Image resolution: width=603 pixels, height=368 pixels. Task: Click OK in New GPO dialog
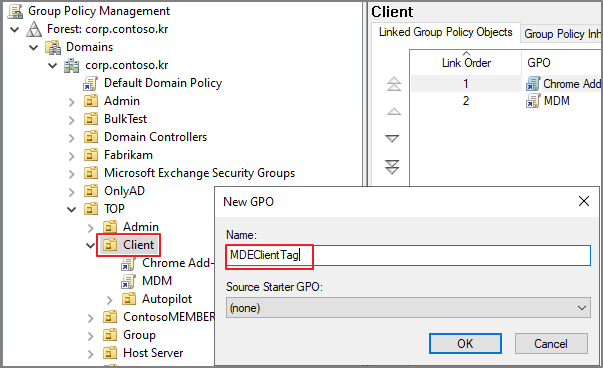[x=465, y=343]
